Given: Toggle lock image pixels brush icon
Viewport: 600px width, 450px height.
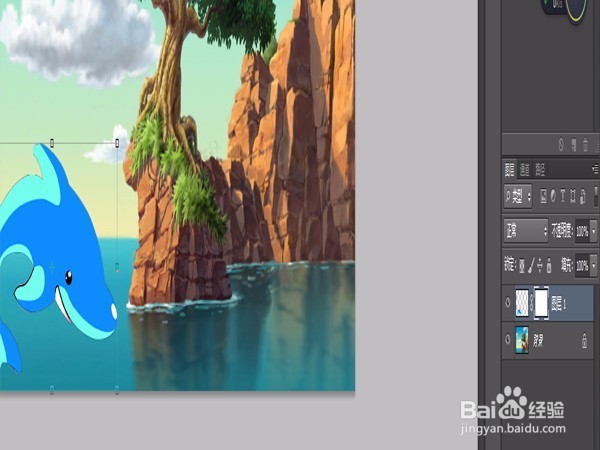Looking at the screenshot, I should pos(531,266).
